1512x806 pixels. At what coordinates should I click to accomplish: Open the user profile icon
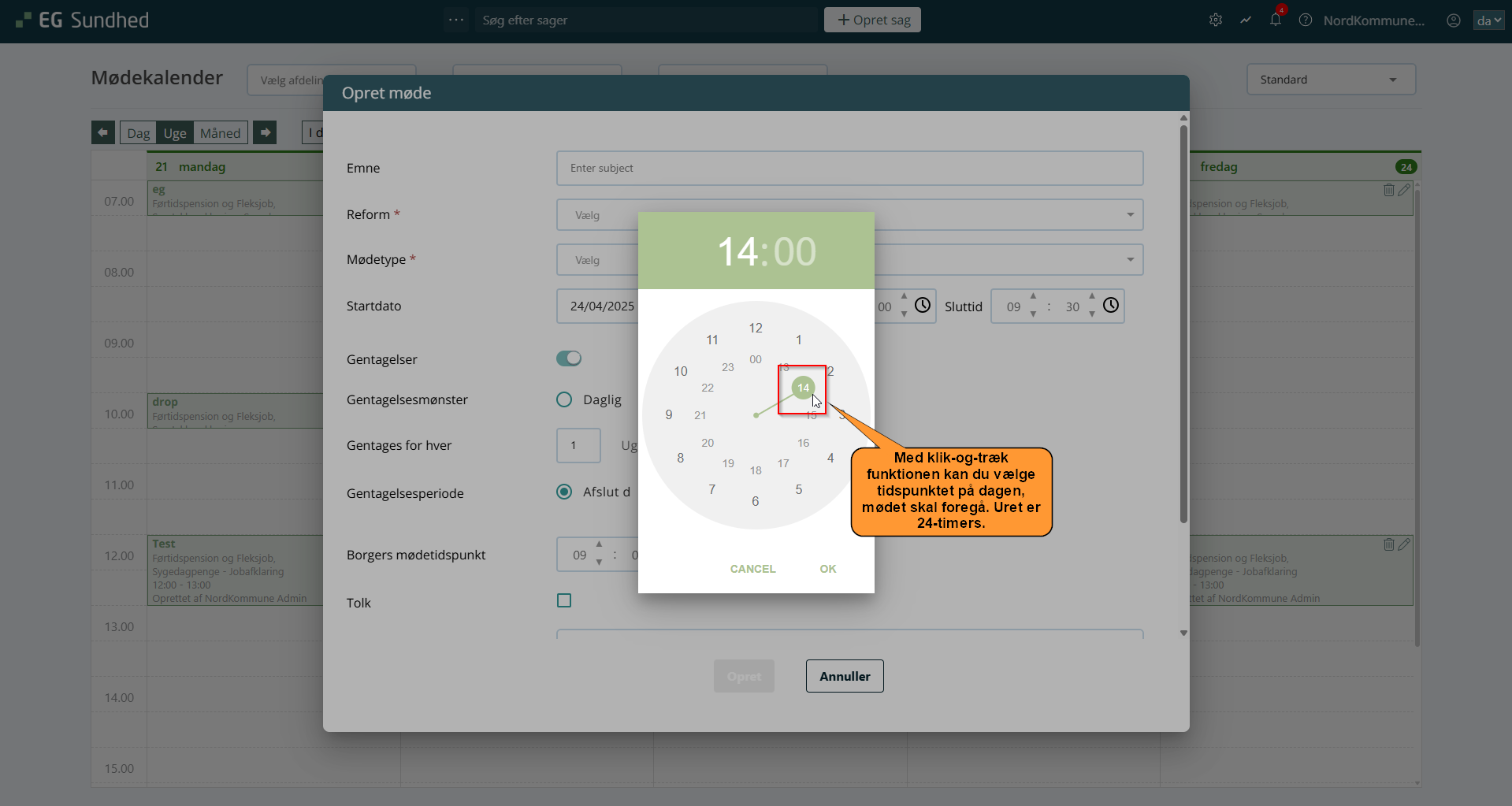[x=1454, y=20]
